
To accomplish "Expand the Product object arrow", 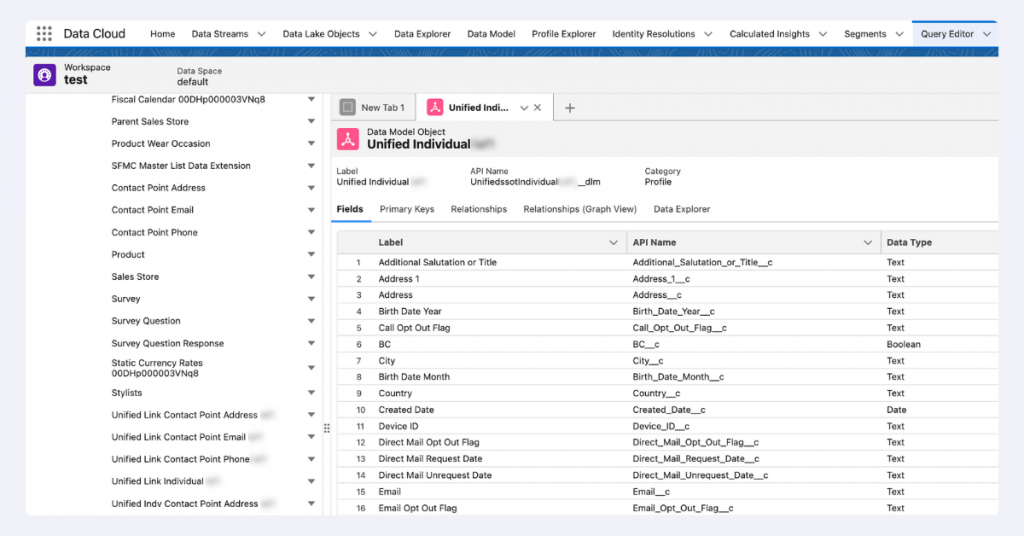I will (312, 255).
